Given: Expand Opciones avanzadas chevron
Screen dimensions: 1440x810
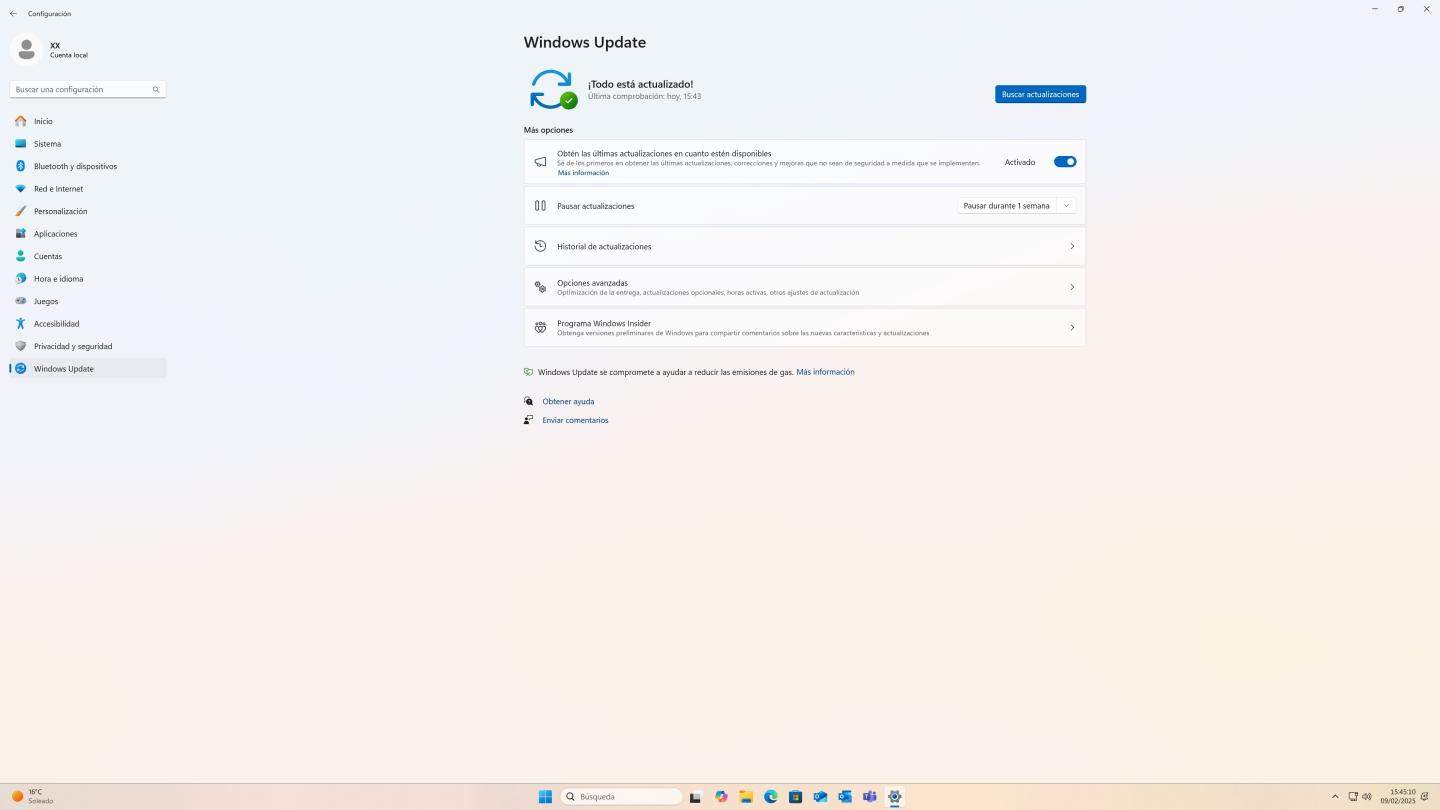Looking at the screenshot, I should (1072, 287).
